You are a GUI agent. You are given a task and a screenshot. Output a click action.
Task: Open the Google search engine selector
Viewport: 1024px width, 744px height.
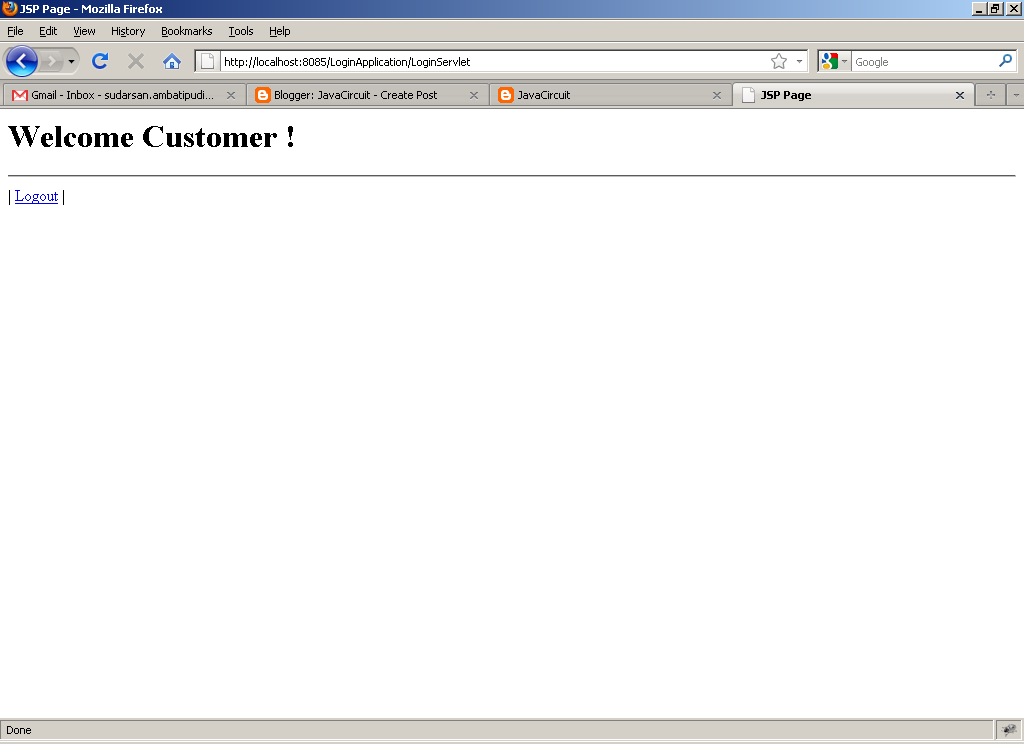834,61
